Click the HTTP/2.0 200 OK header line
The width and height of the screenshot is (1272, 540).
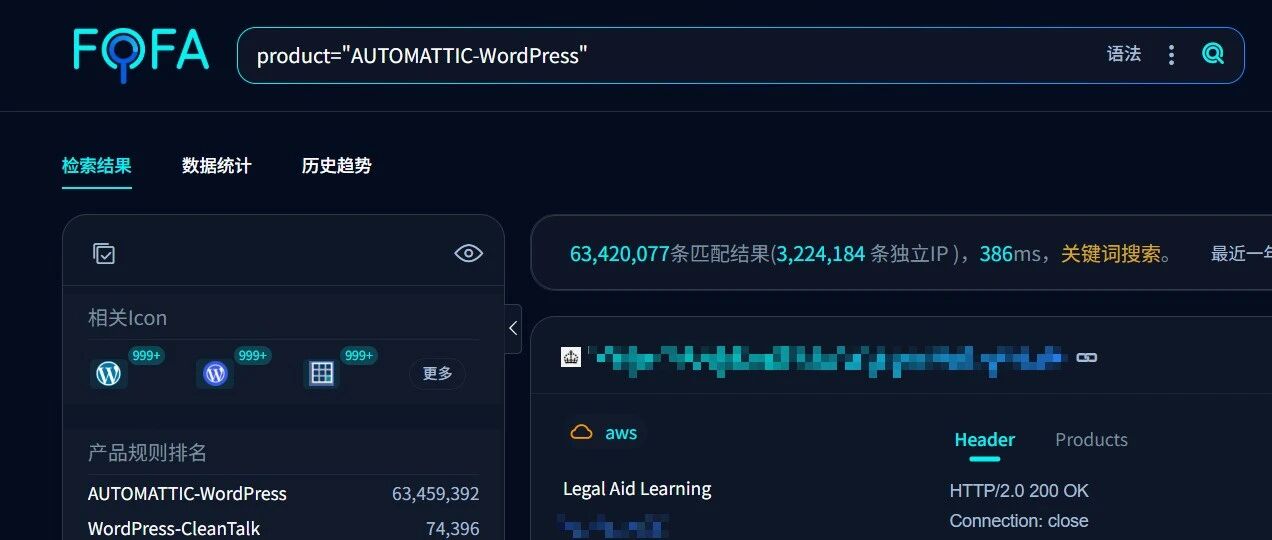click(1019, 491)
